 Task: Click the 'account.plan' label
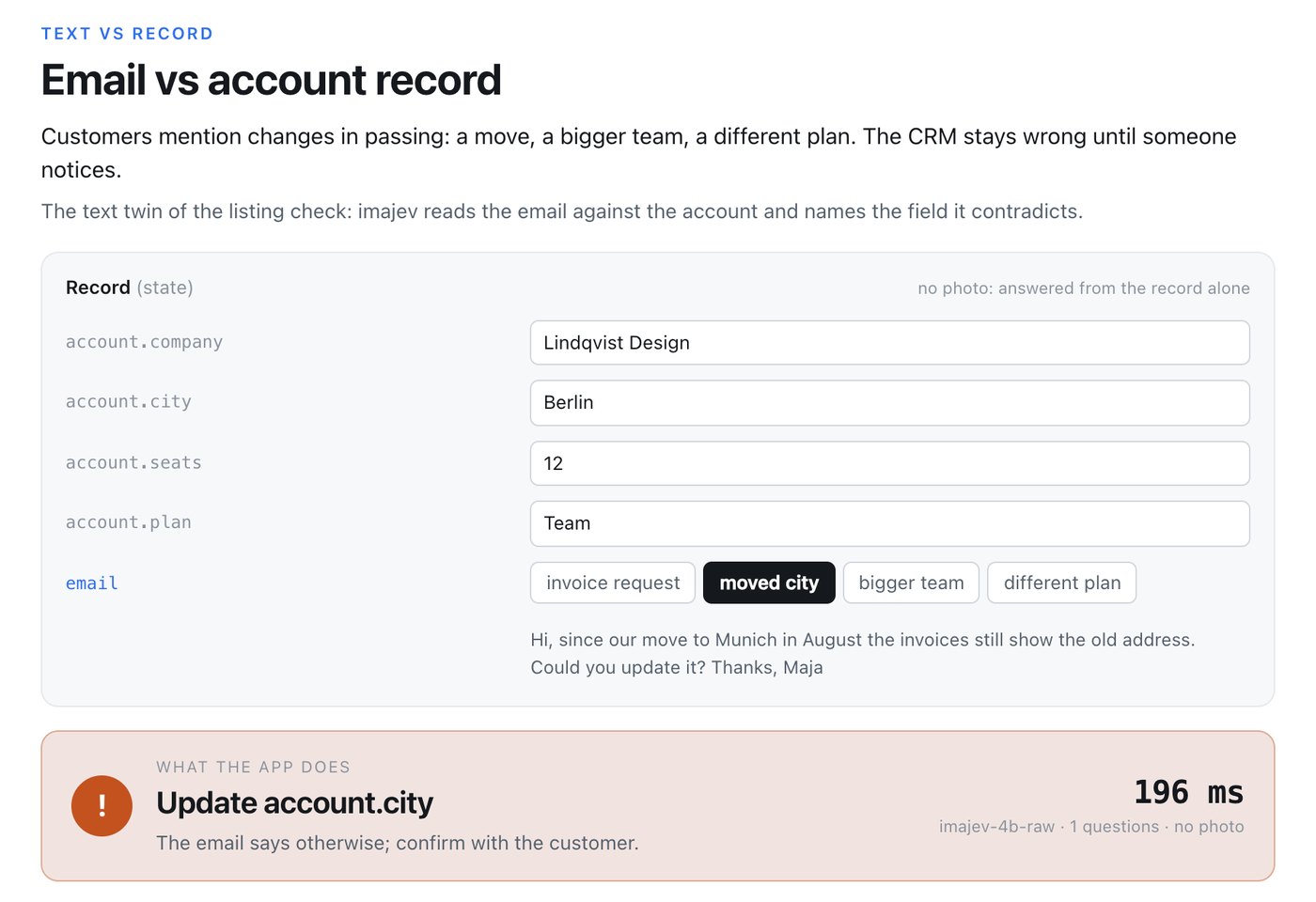(128, 522)
